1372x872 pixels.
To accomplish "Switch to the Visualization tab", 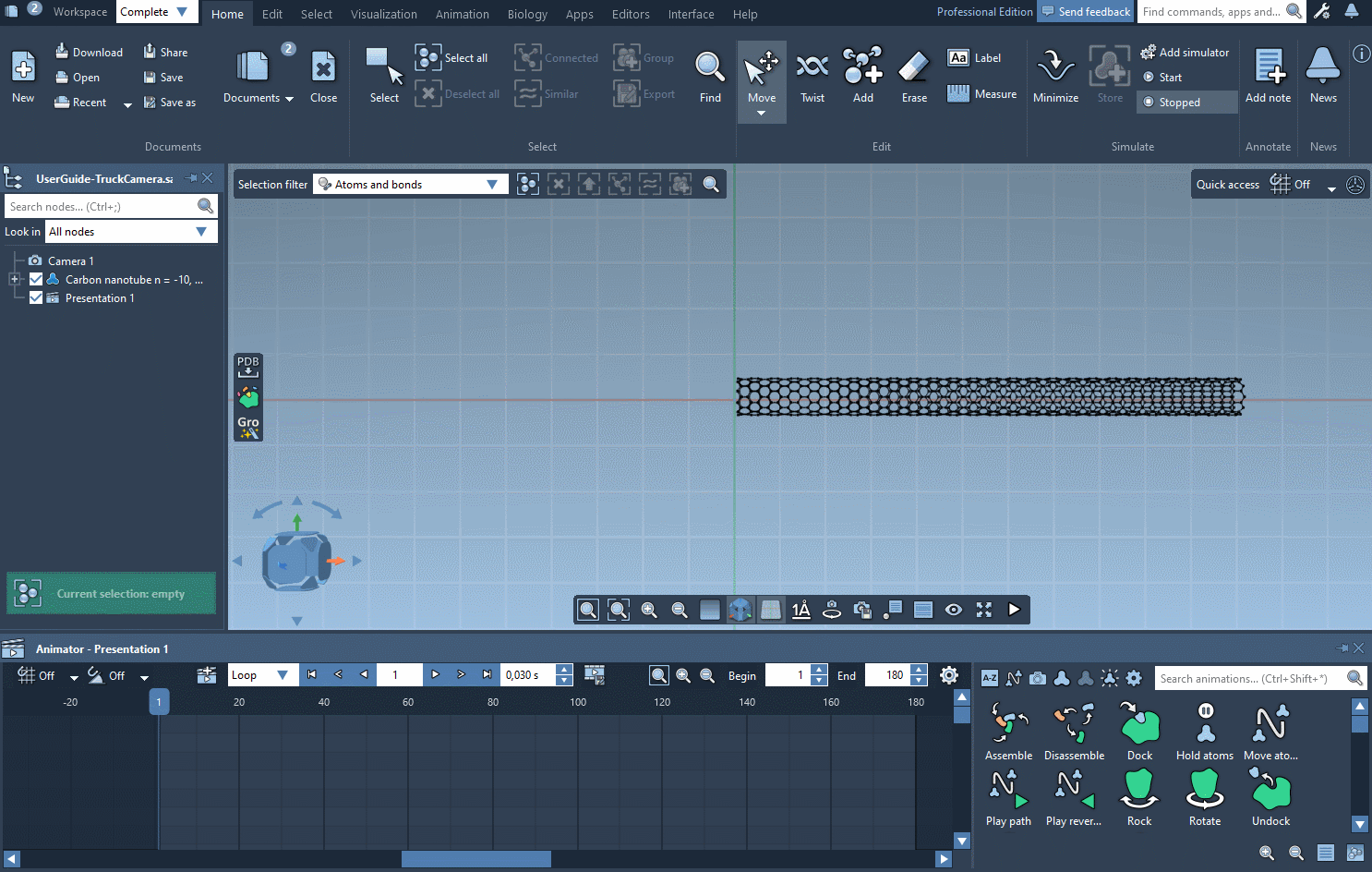I will point(383,14).
